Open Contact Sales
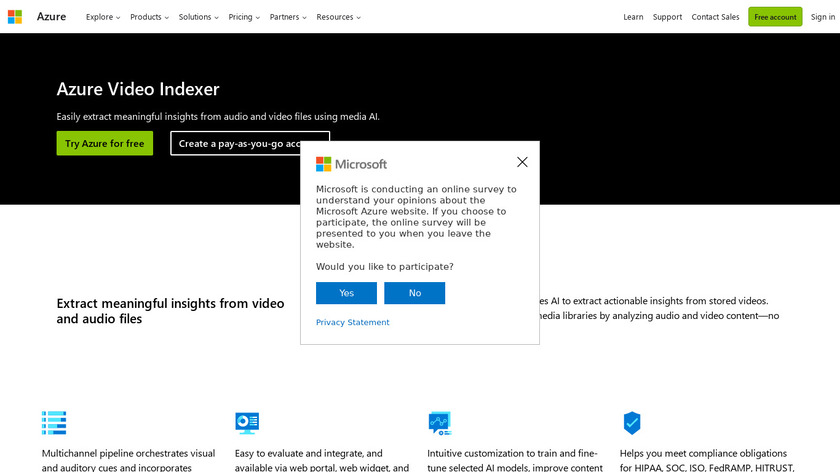Image resolution: width=840 pixels, height=472 pixels. (x=715, y=17)
